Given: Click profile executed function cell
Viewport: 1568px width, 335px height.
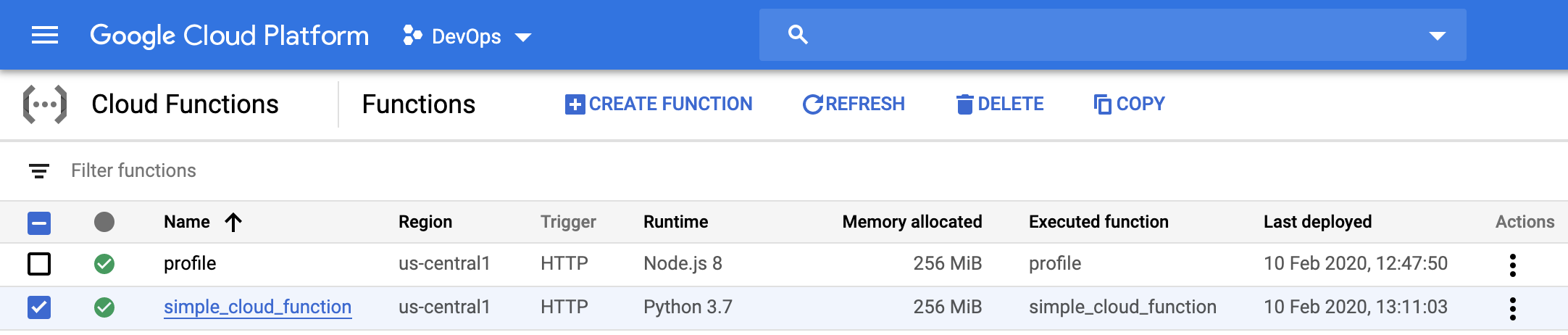Looking at the screenshot, I should point(1055,264).
